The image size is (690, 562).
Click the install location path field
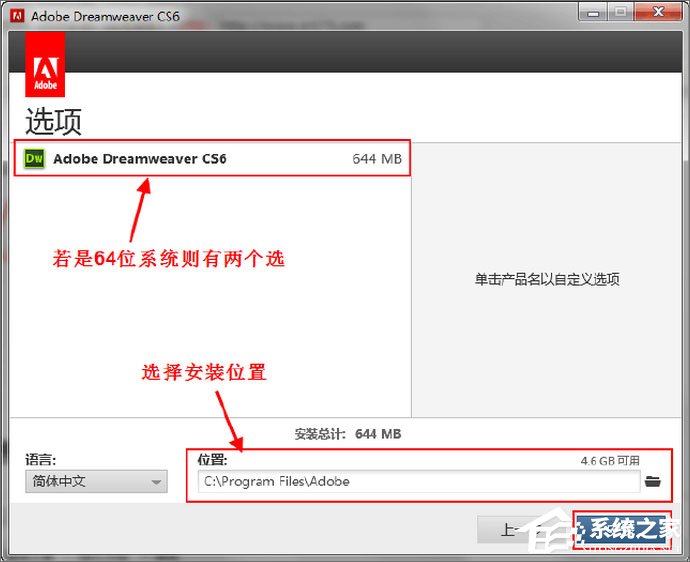tap(418, 481)
